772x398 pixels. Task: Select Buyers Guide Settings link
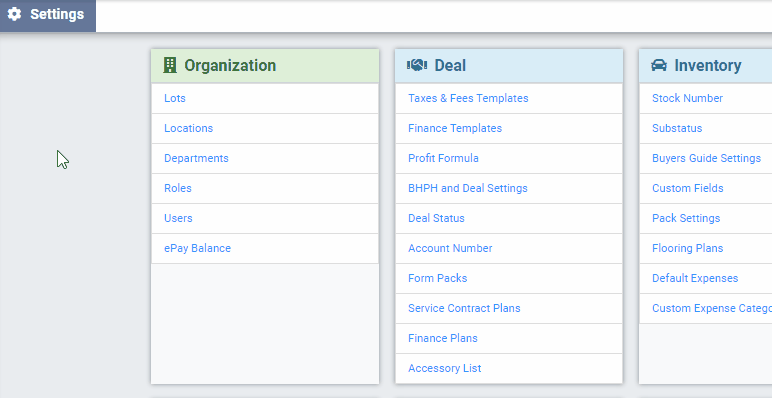[707, 158]
